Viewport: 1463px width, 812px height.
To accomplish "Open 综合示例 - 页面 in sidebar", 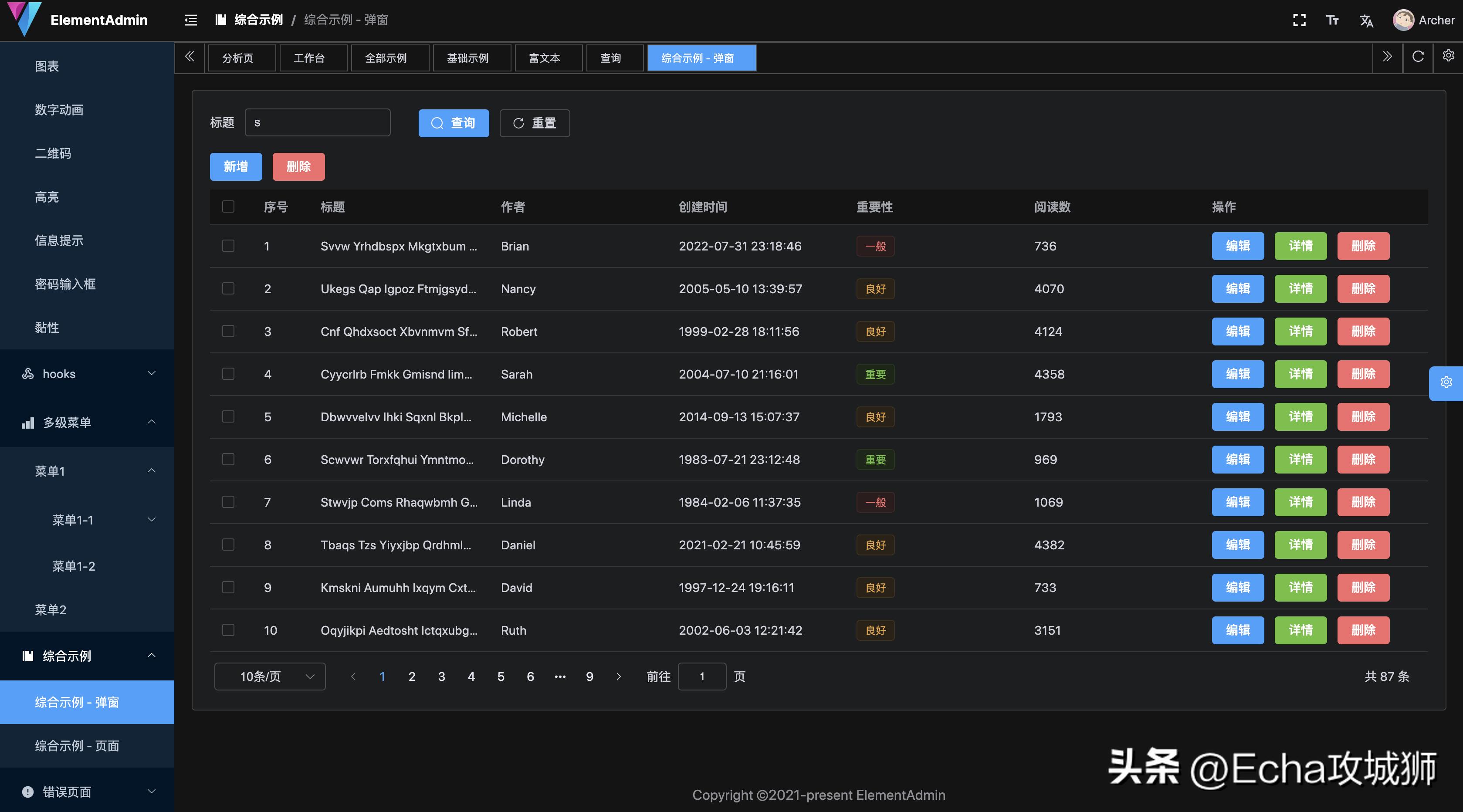I will (x=77, y=745).
